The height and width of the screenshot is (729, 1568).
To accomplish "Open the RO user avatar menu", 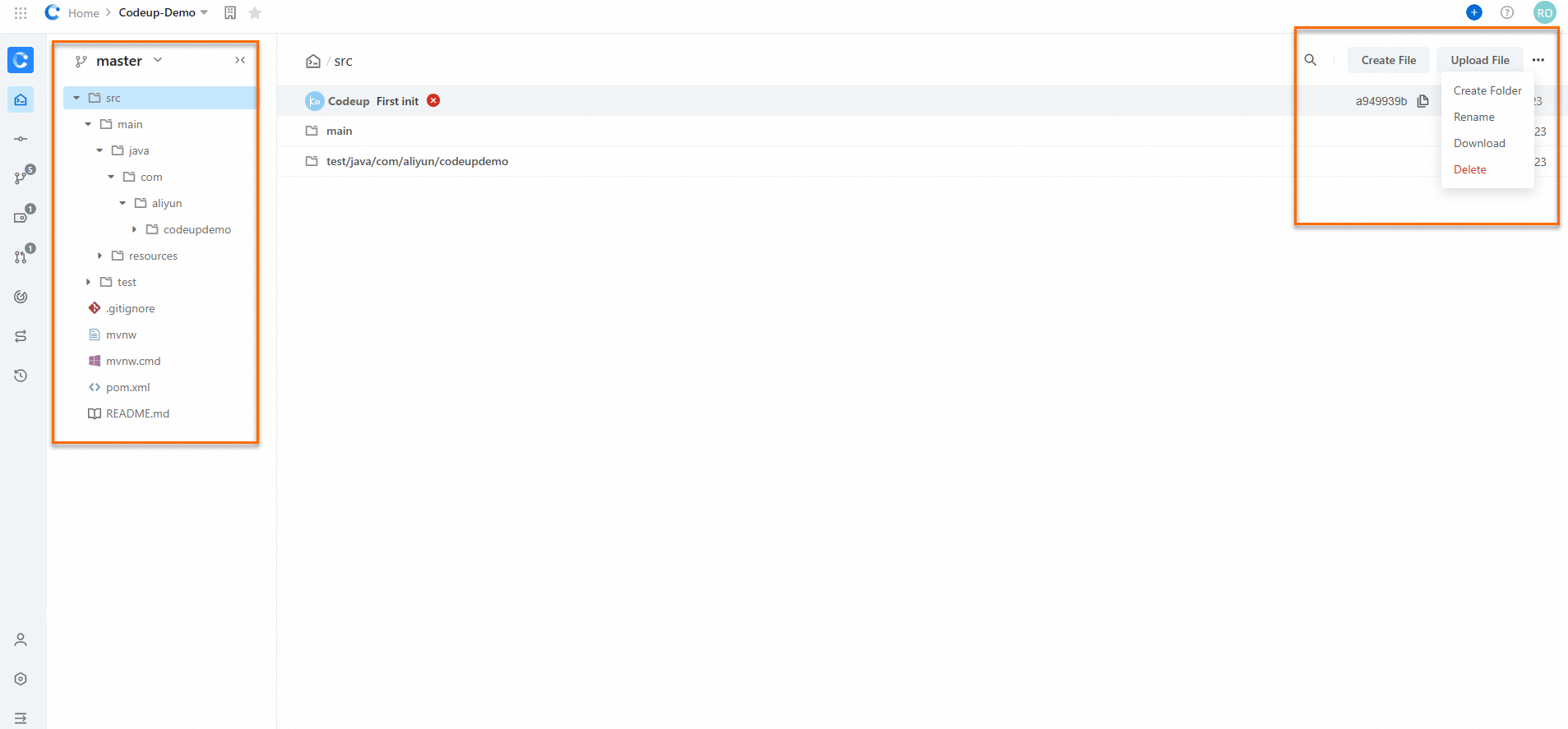I will 1544,12.
